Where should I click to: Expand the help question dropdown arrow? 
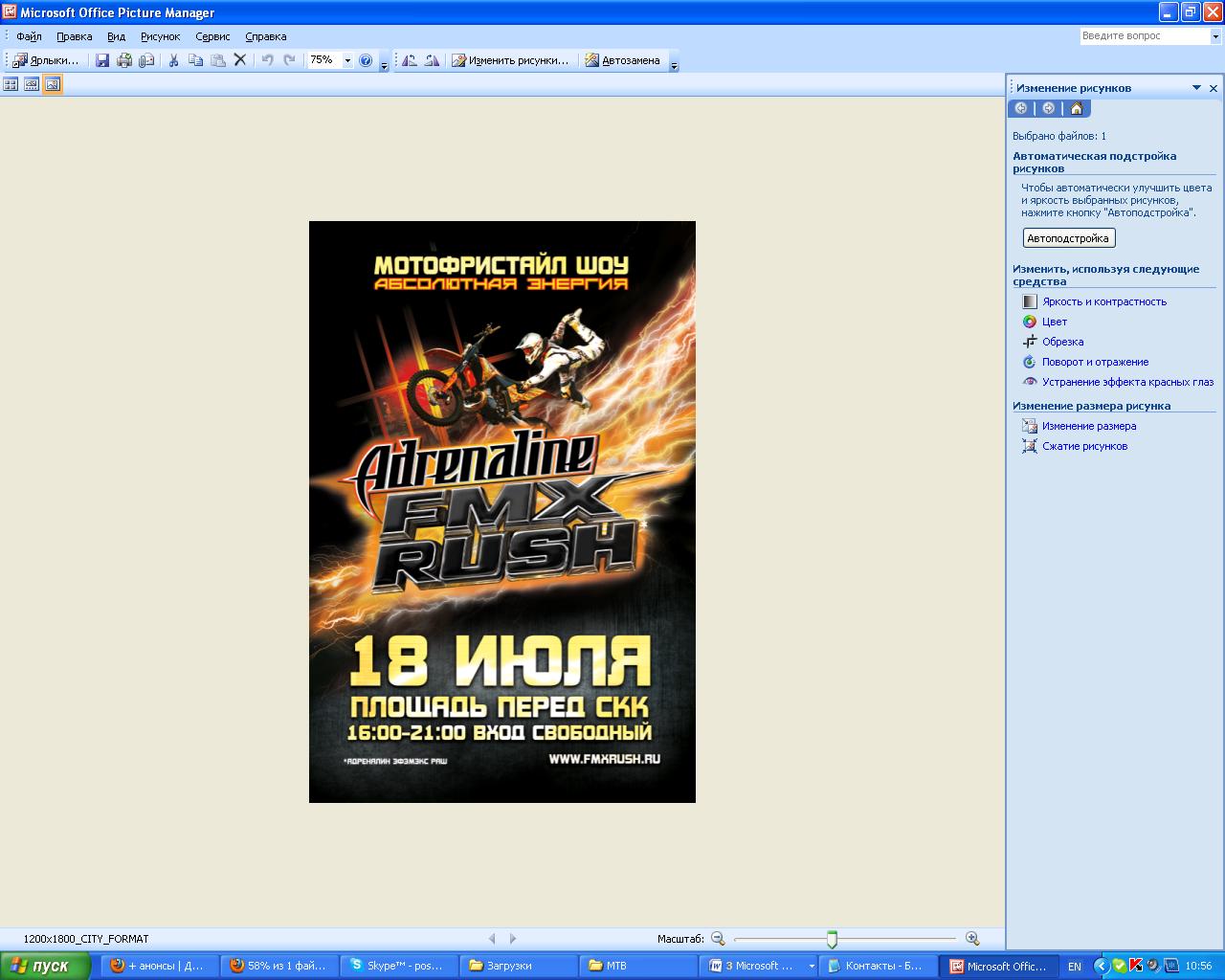(x=1216, y=36)
